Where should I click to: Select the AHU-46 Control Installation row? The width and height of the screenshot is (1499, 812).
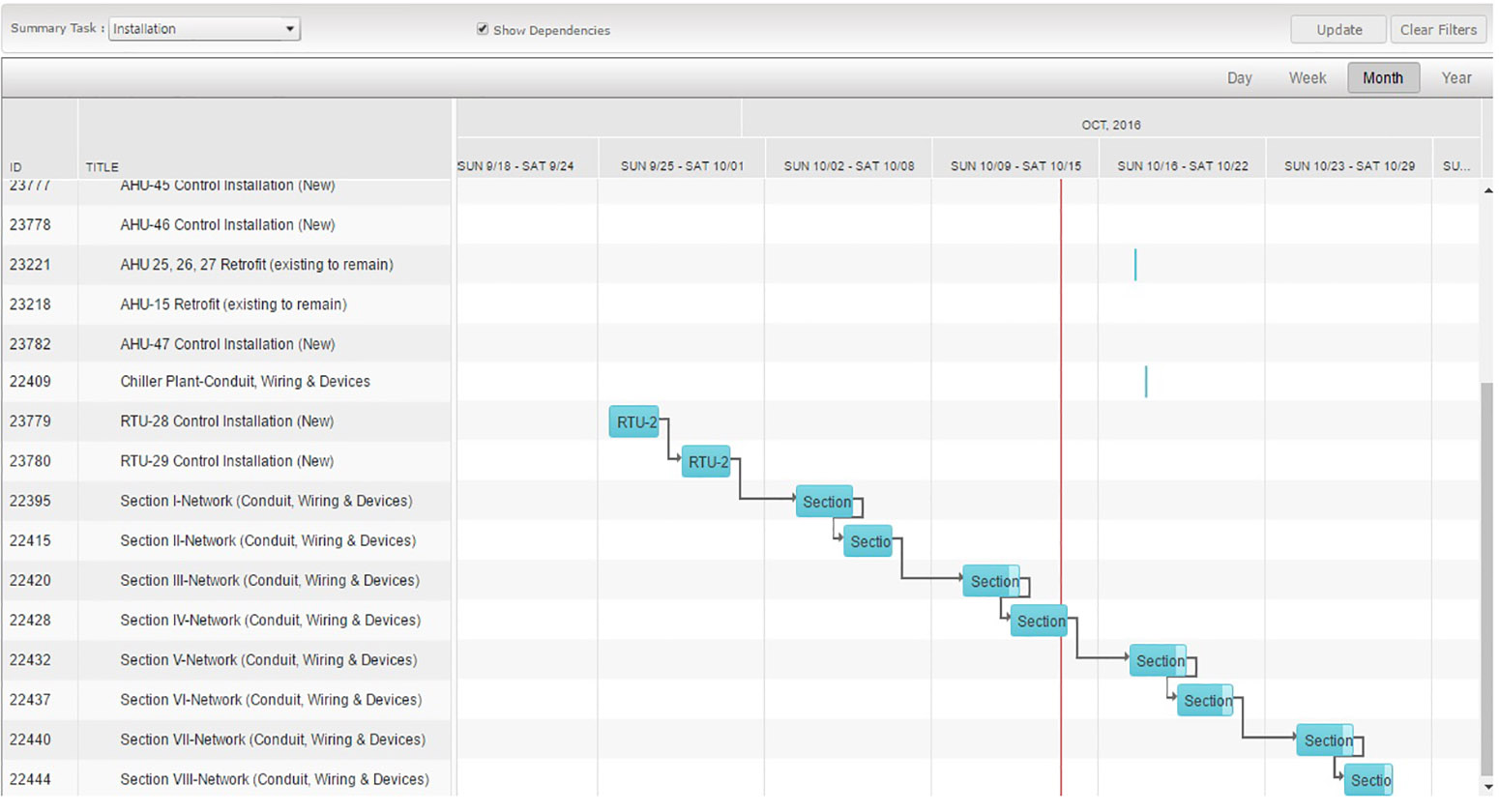pos(227,224)
